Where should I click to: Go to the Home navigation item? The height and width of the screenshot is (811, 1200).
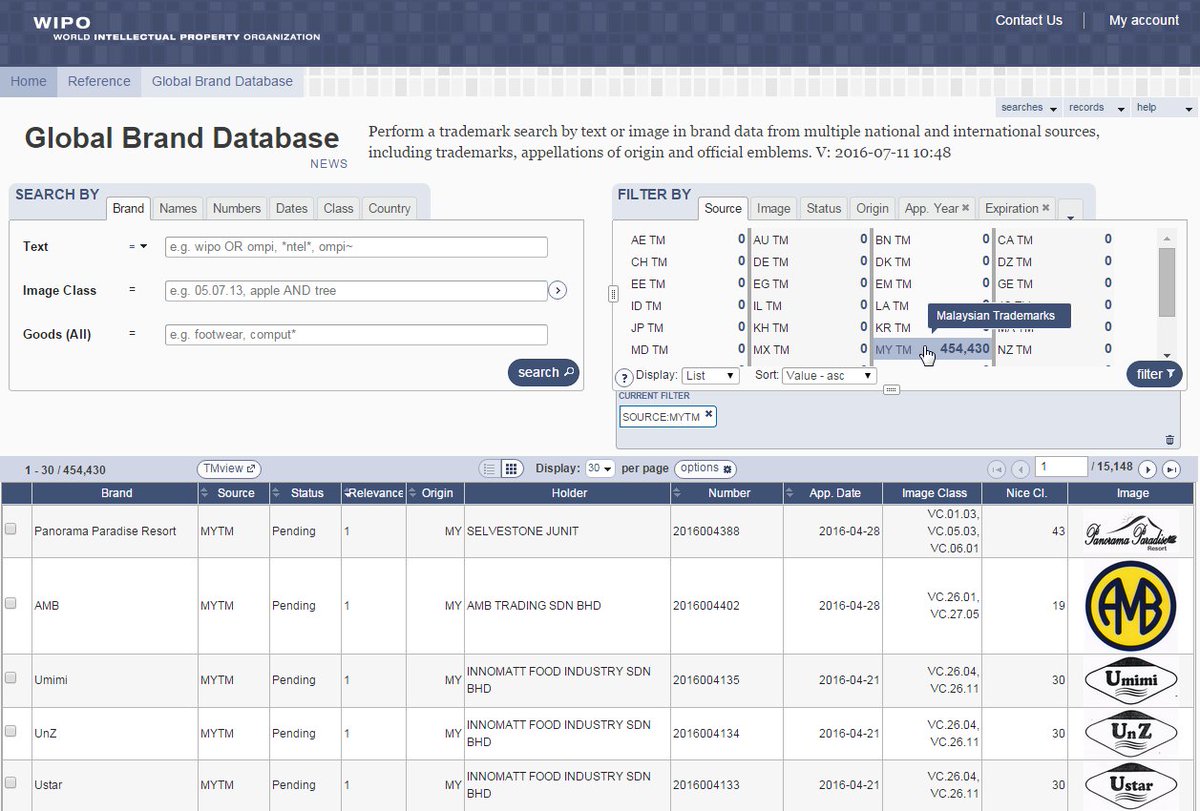(x=28, y=81)
